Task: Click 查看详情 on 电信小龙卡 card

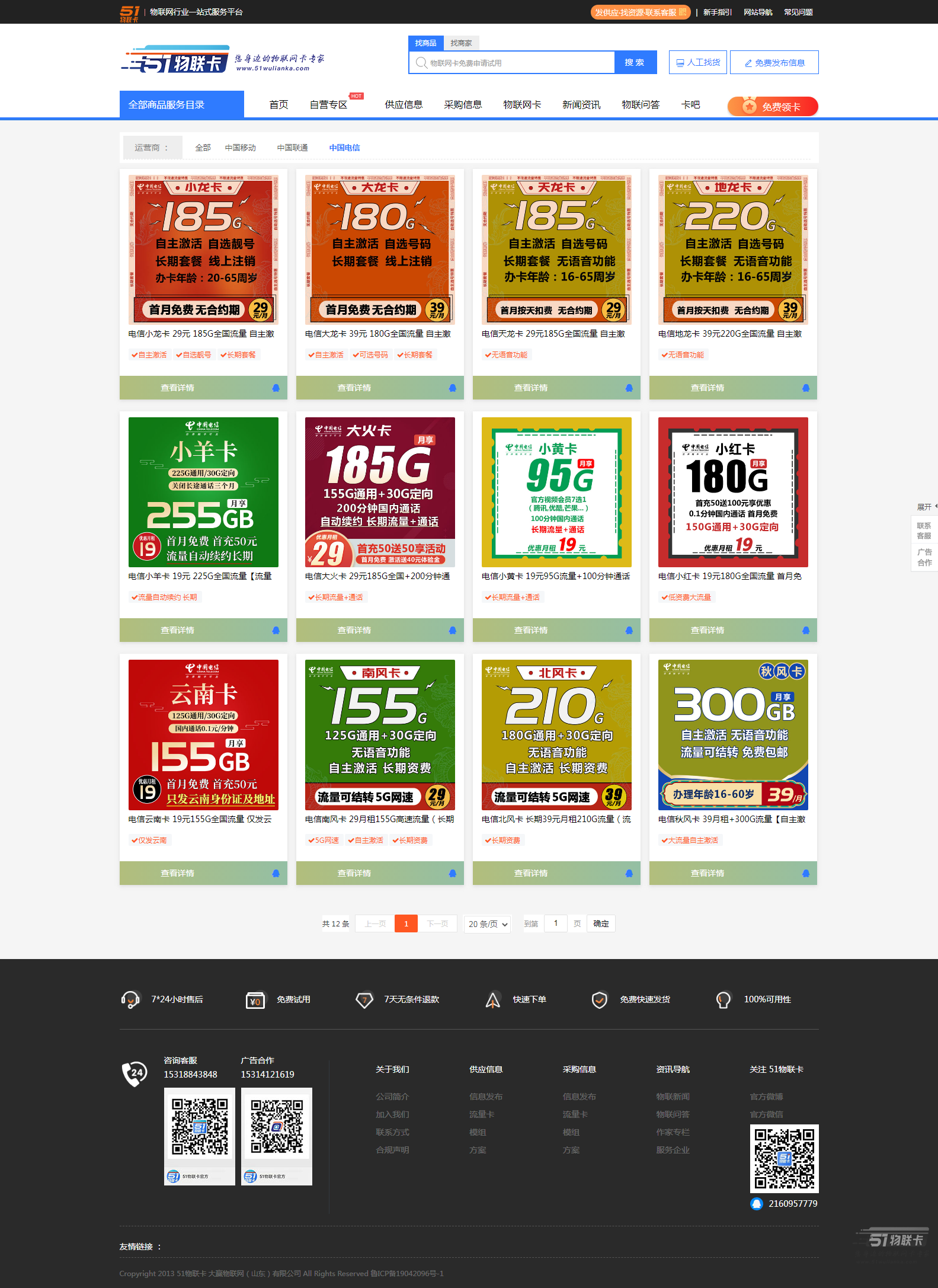Action: coord(178,388)
